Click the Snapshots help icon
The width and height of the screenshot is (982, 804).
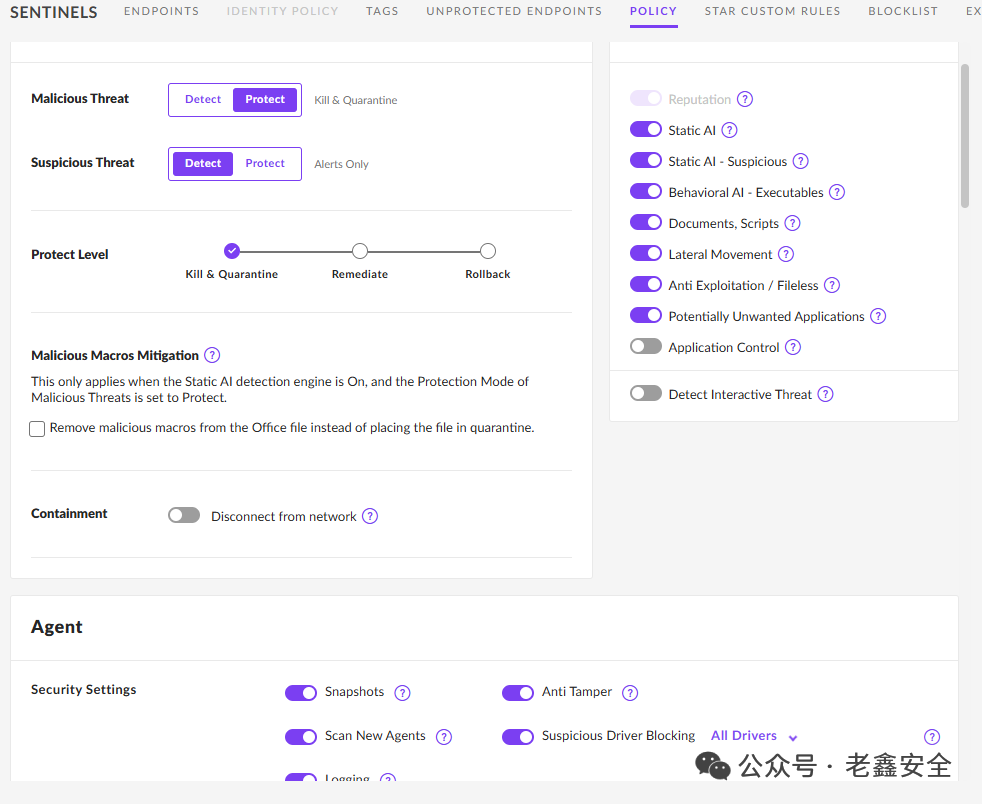(402, 693)
